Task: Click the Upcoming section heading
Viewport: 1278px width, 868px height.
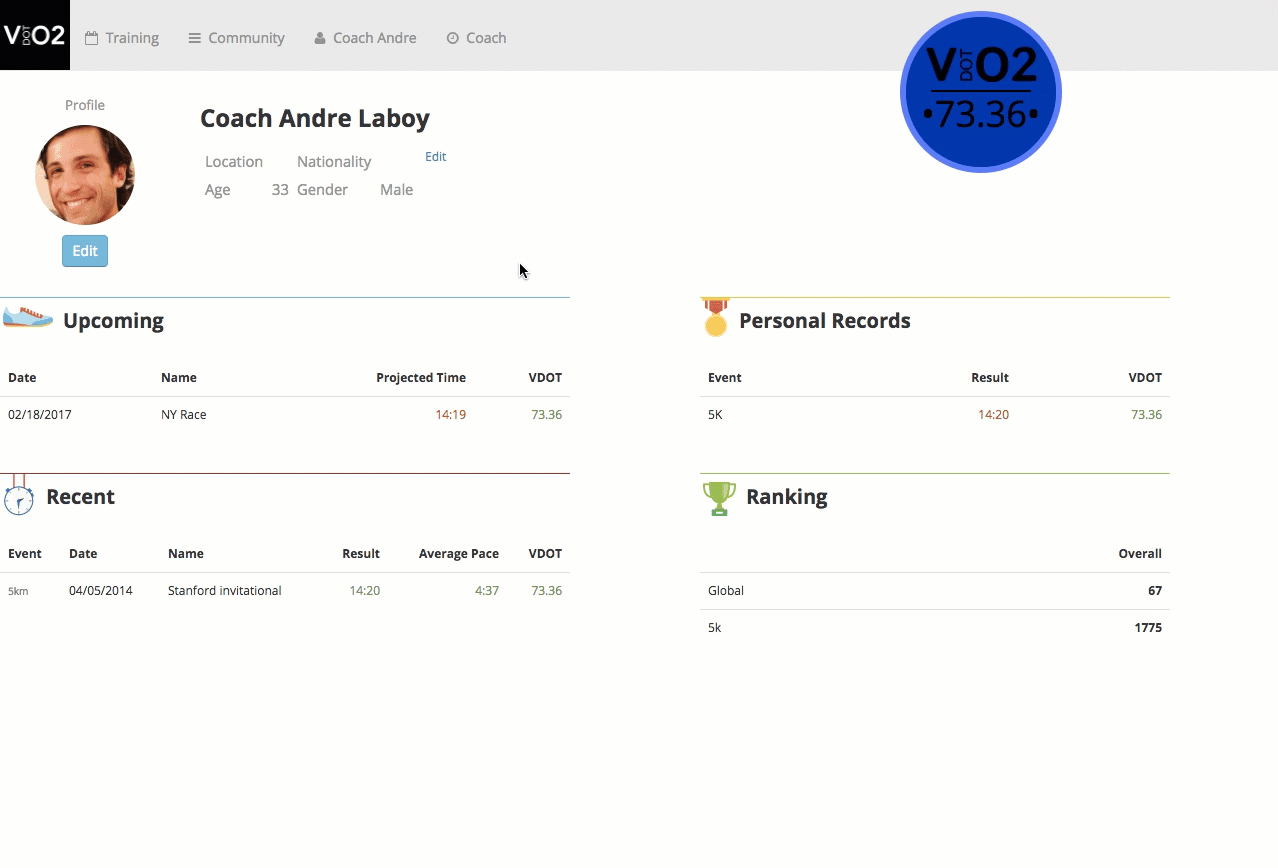Action: tap(113, 321)
